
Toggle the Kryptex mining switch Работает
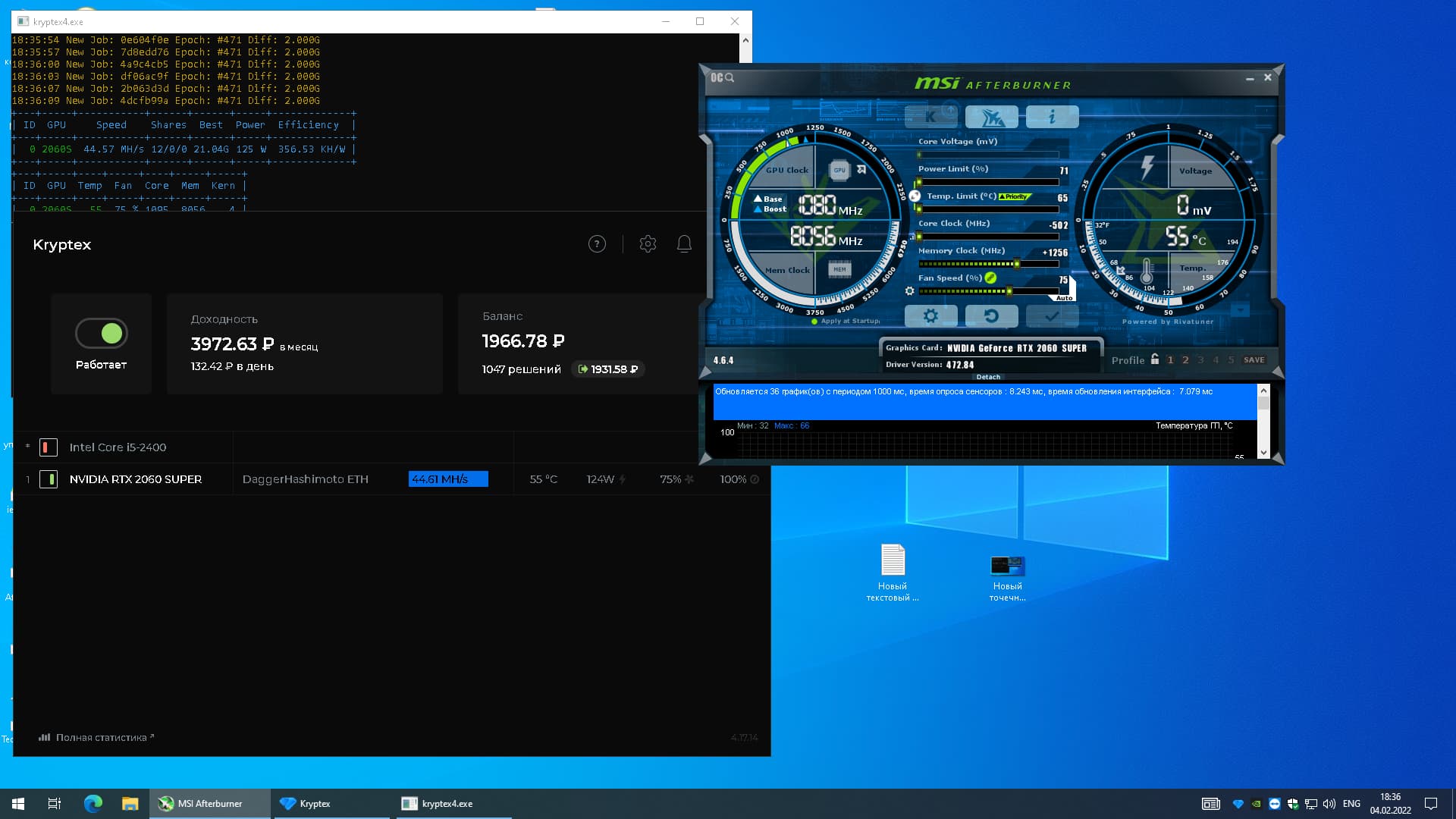click(x=102, y=333)
